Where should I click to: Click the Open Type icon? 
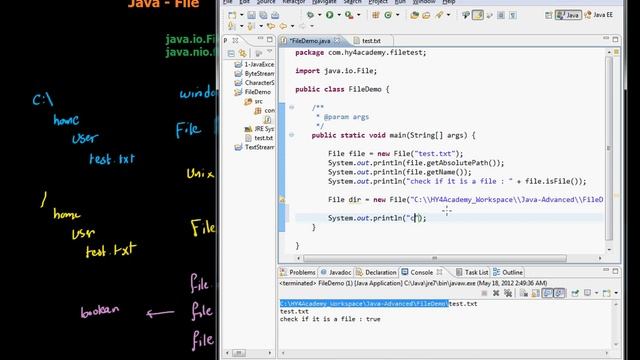coord(414,15)
